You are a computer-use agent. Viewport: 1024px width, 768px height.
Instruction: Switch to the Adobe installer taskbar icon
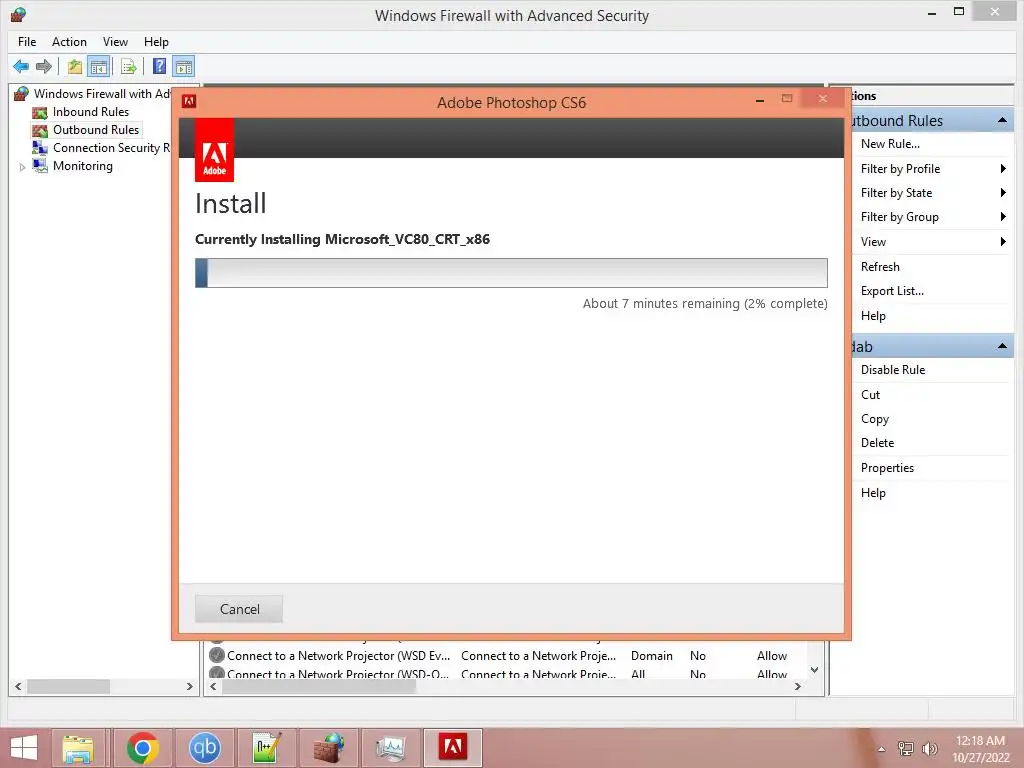pyautogui.click(x=453, y=748)
